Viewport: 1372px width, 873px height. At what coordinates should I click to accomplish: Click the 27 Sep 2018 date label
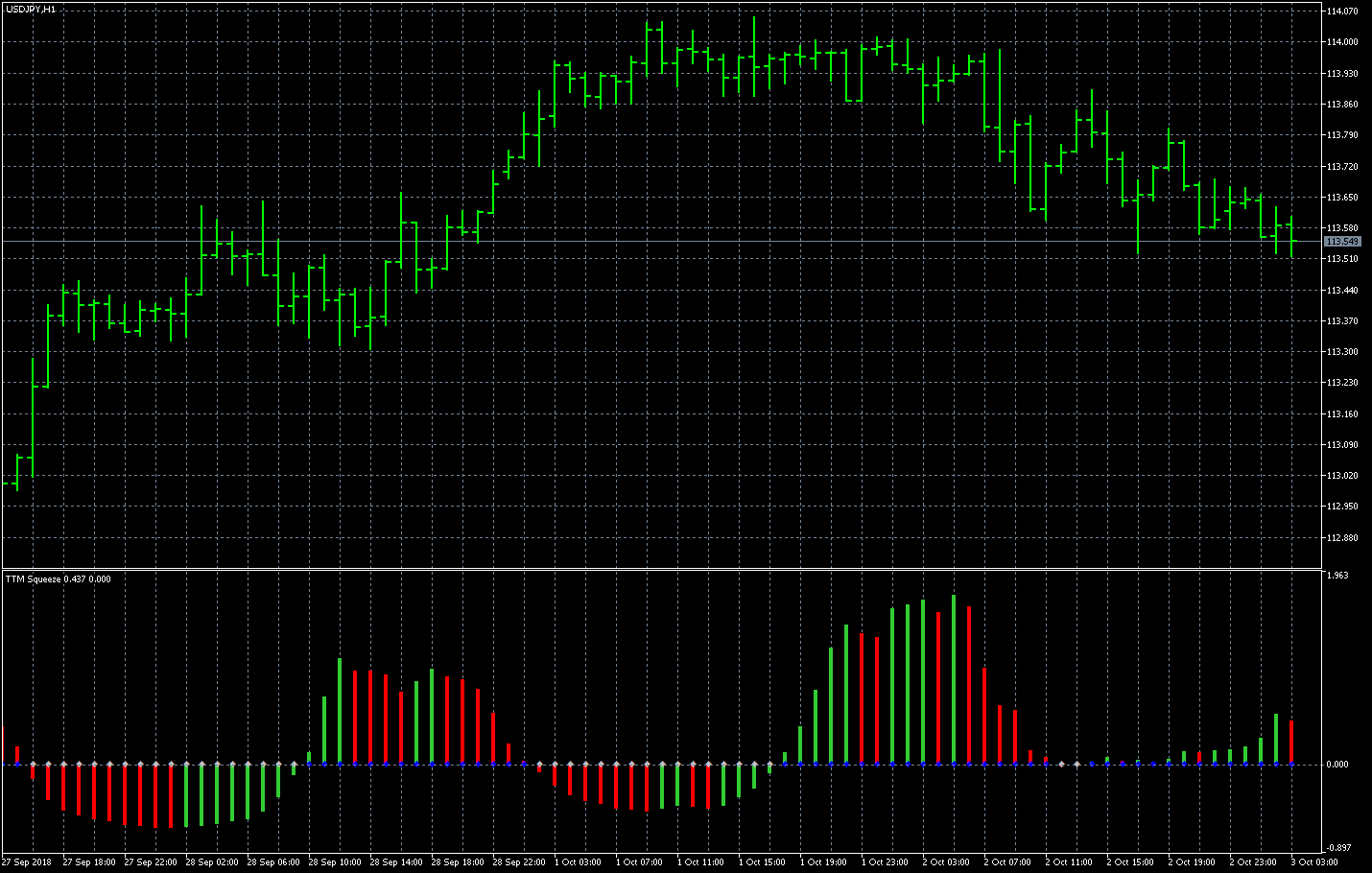(27, 862)
